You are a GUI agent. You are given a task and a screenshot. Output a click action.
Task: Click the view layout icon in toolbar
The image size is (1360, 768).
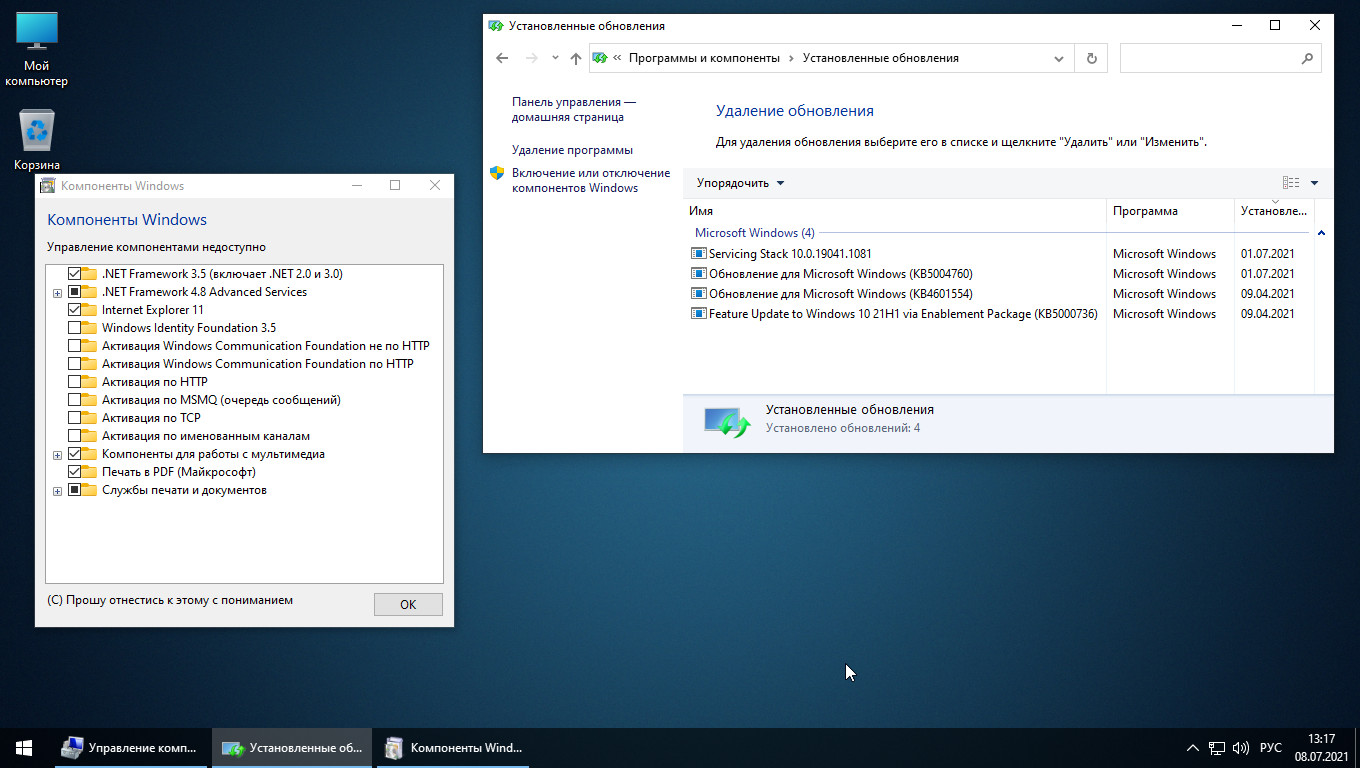(x=1291, y=183)
